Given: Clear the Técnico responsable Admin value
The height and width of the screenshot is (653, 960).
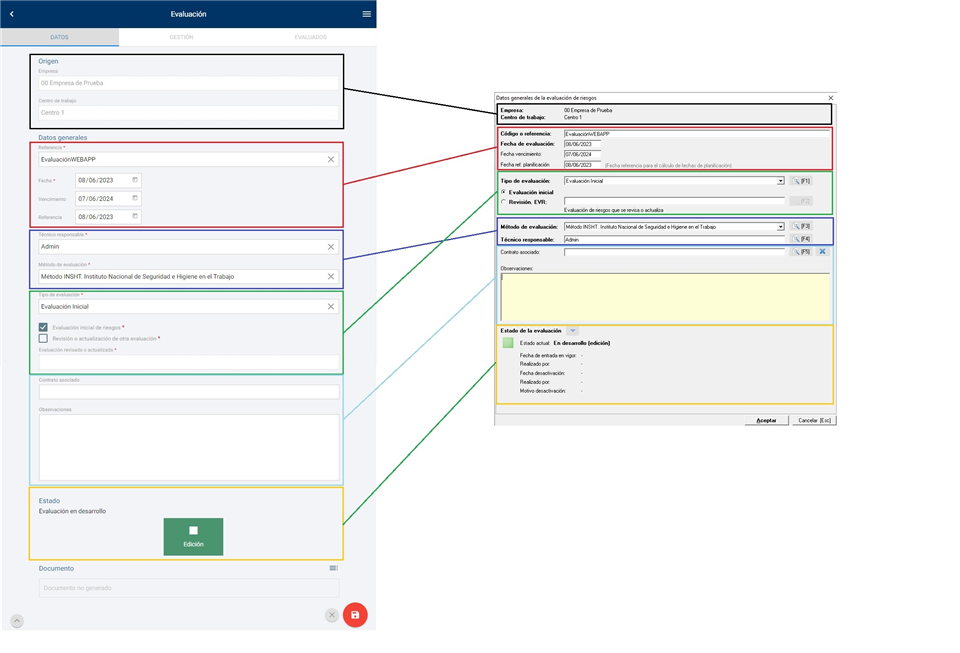Looking at the screenshot, I should point(331,246).
